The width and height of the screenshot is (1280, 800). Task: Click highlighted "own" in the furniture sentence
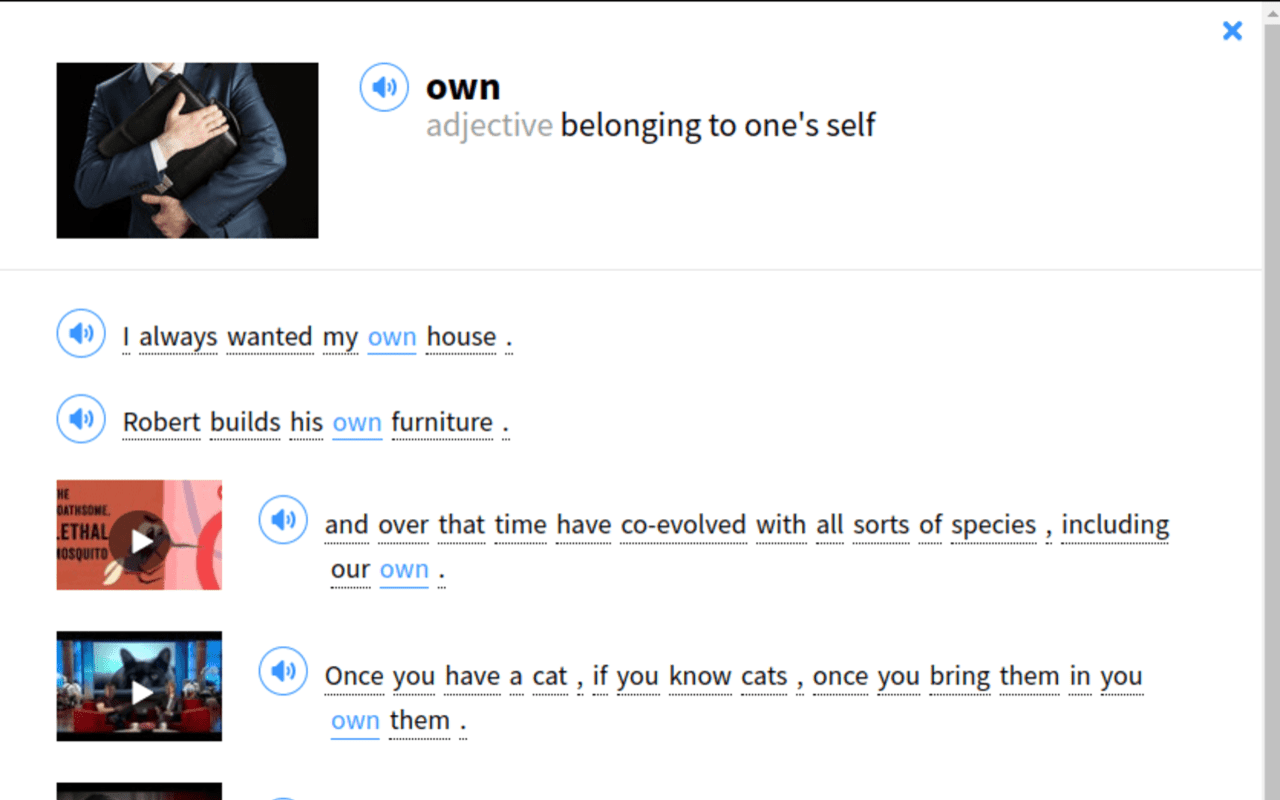pos(357,423)
